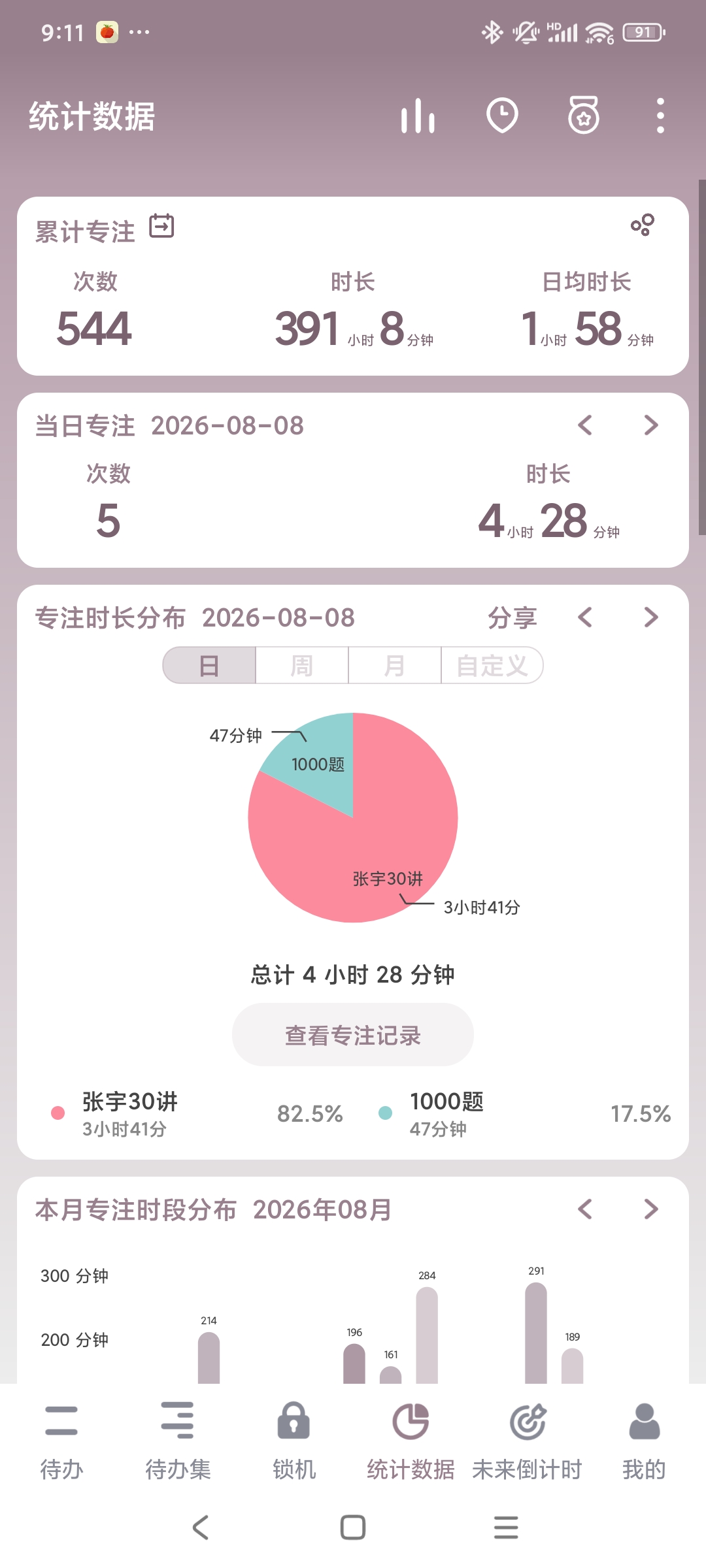
Task: Show previous month in 本月专注时段分布
Action: point(585,1209)
